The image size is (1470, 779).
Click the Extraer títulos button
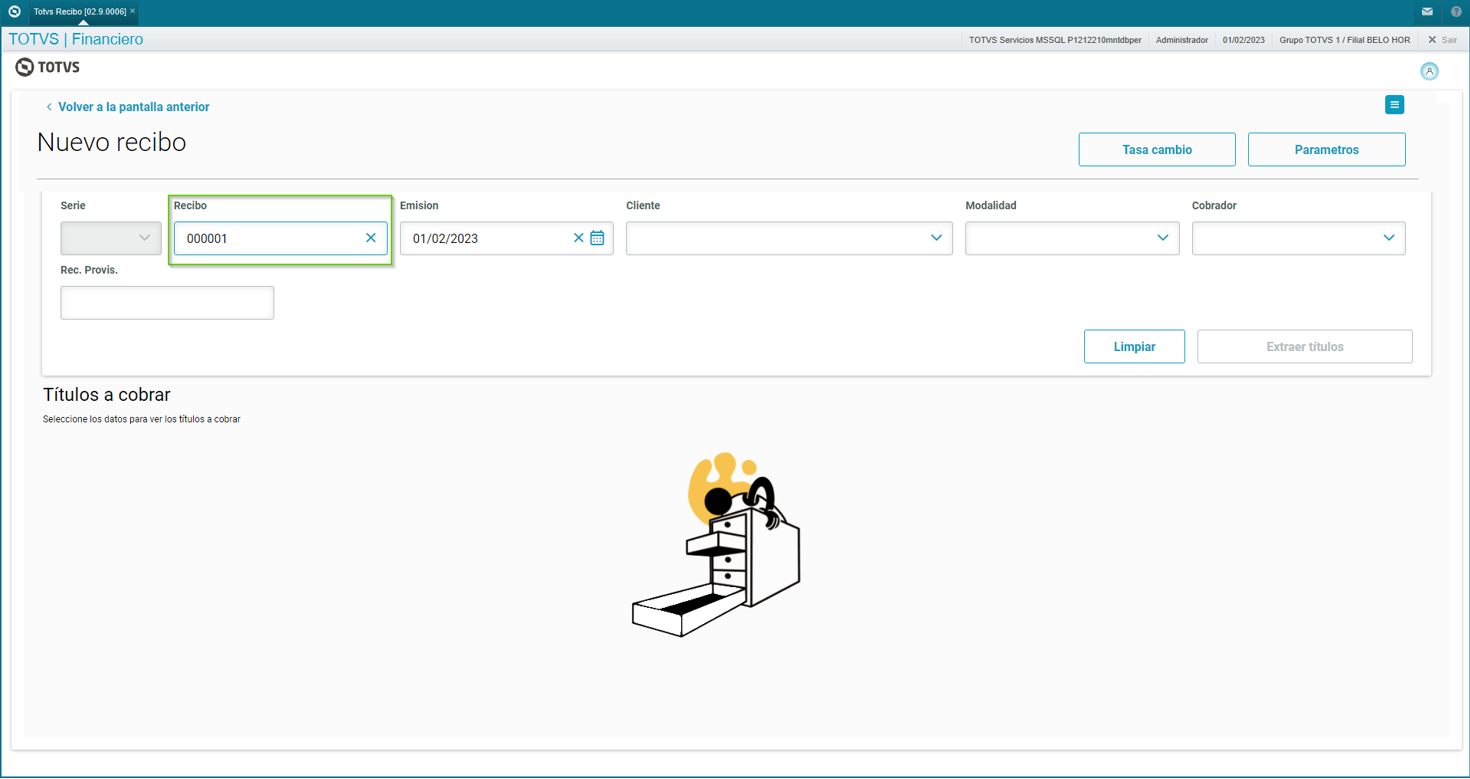[x=1305, y=347]
